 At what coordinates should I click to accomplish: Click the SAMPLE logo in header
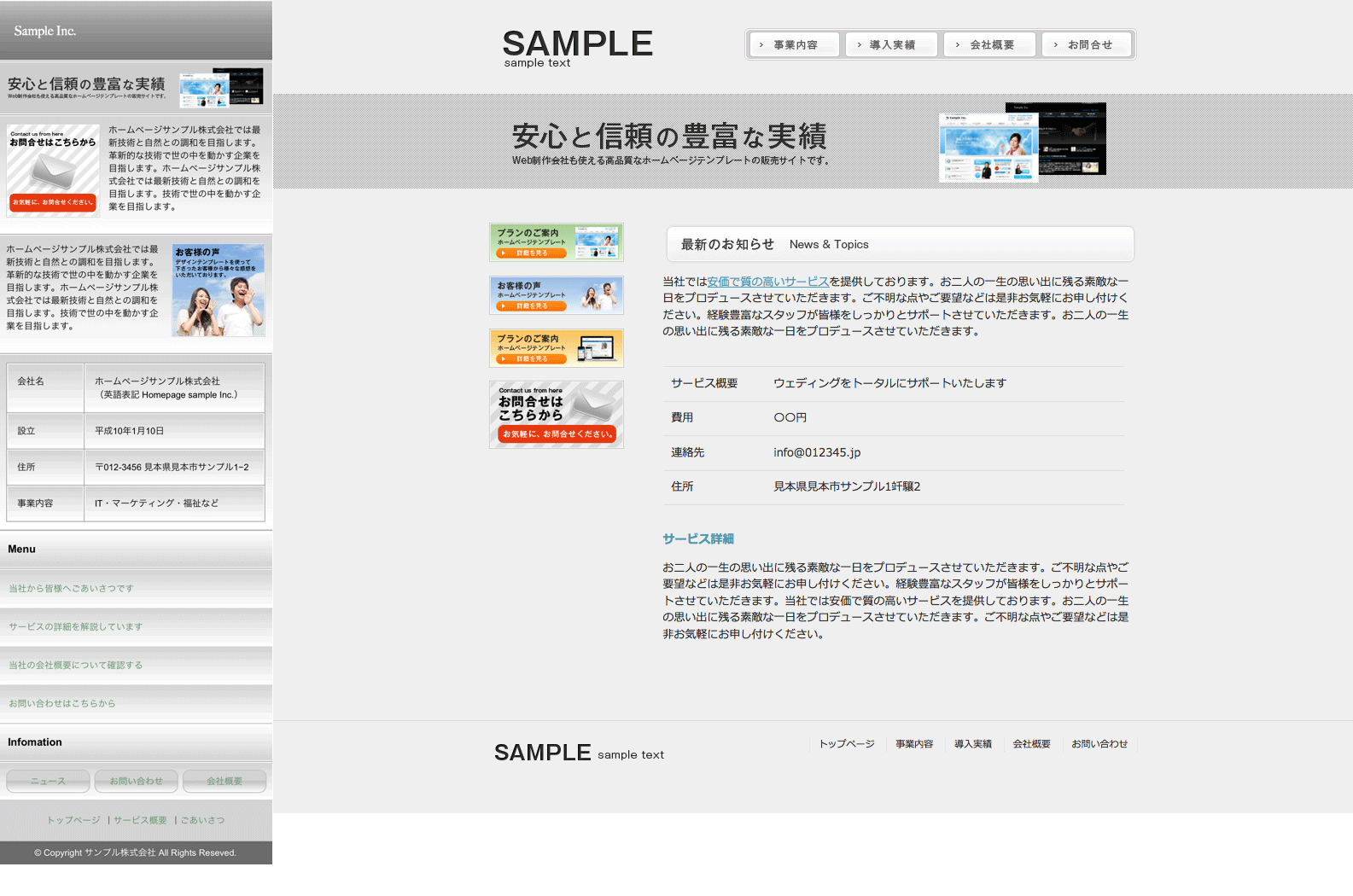tap(577, 47)
